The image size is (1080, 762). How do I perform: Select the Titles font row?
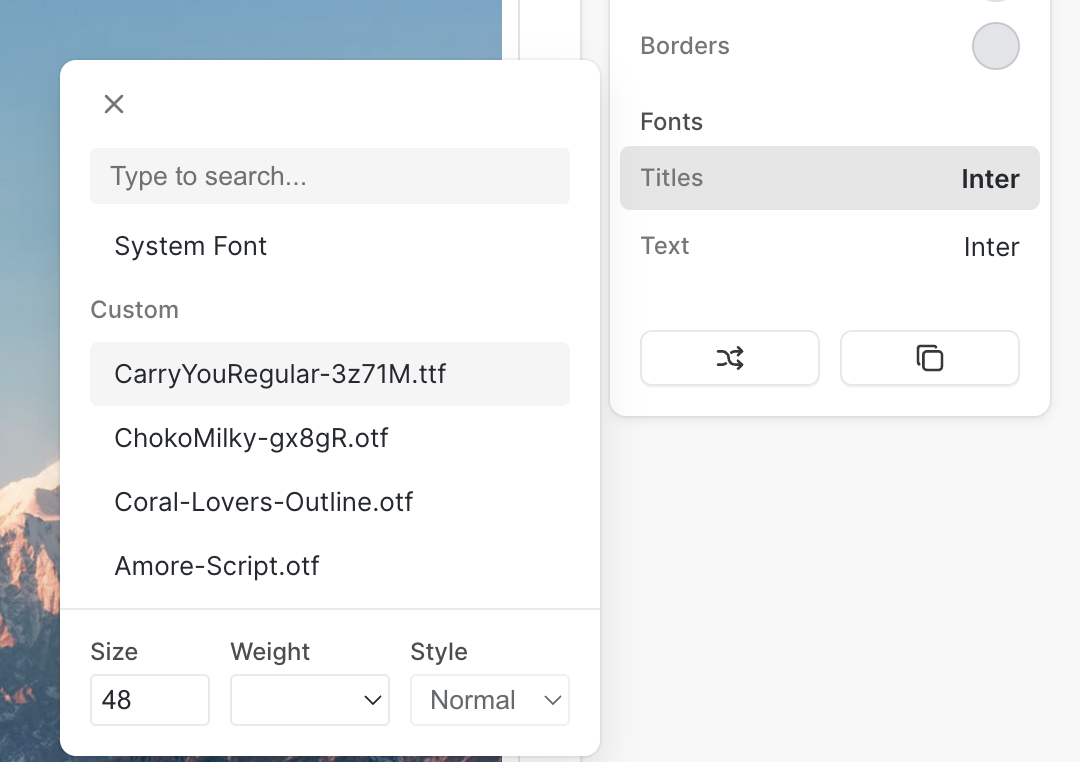(x=830, y=178)
